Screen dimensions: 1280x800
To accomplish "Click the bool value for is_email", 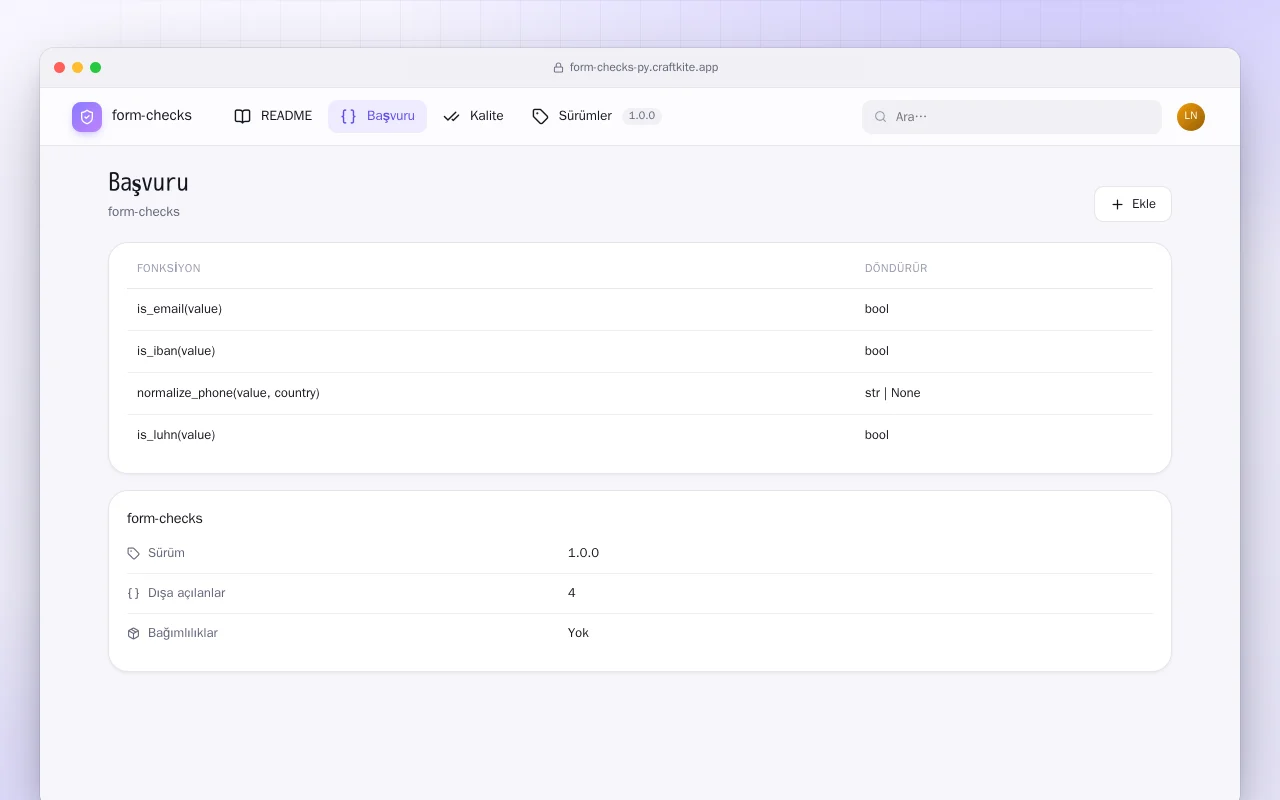I will click(x=877, y=309).
